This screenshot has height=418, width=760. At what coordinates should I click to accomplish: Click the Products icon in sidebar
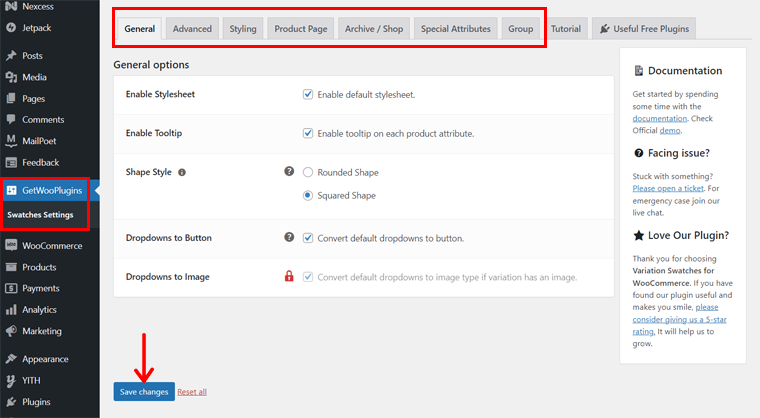pos(11,267)
